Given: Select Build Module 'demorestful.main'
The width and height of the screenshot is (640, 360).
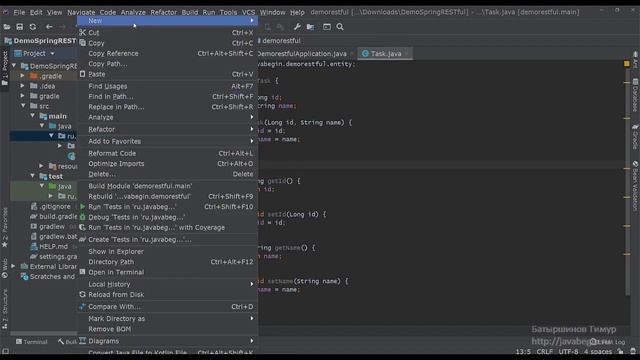Looking at the screenshot, I should click(x=167, y=186).
